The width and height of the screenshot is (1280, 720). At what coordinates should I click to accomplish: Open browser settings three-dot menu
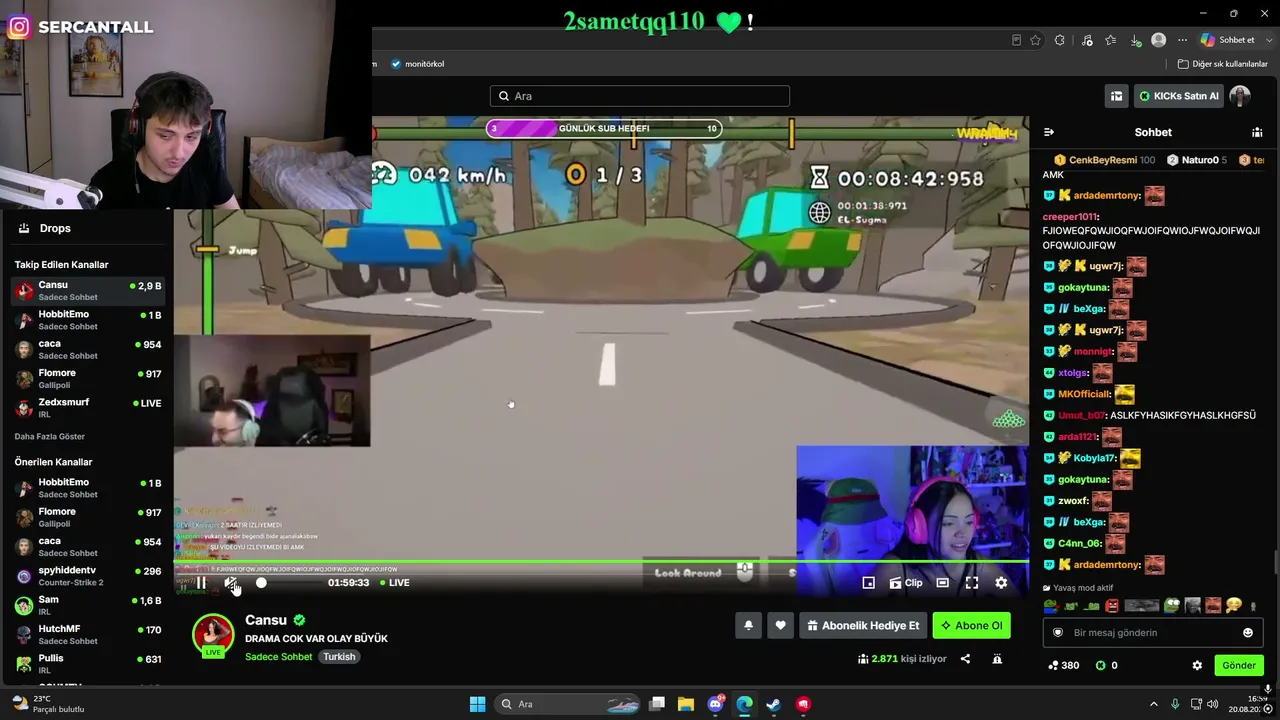coord(1182,40)
